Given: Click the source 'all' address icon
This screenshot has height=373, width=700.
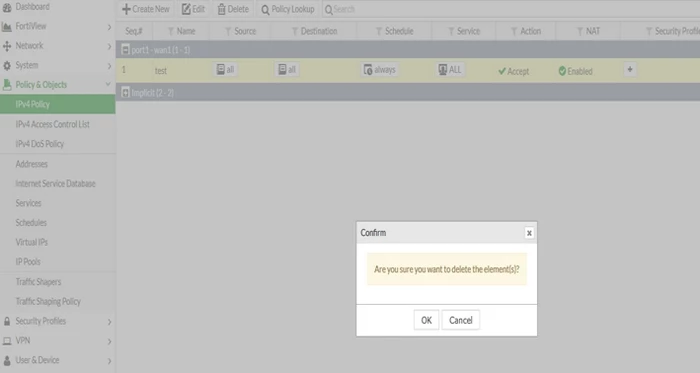Looking at the screenshot, I should tap(221, 69).
